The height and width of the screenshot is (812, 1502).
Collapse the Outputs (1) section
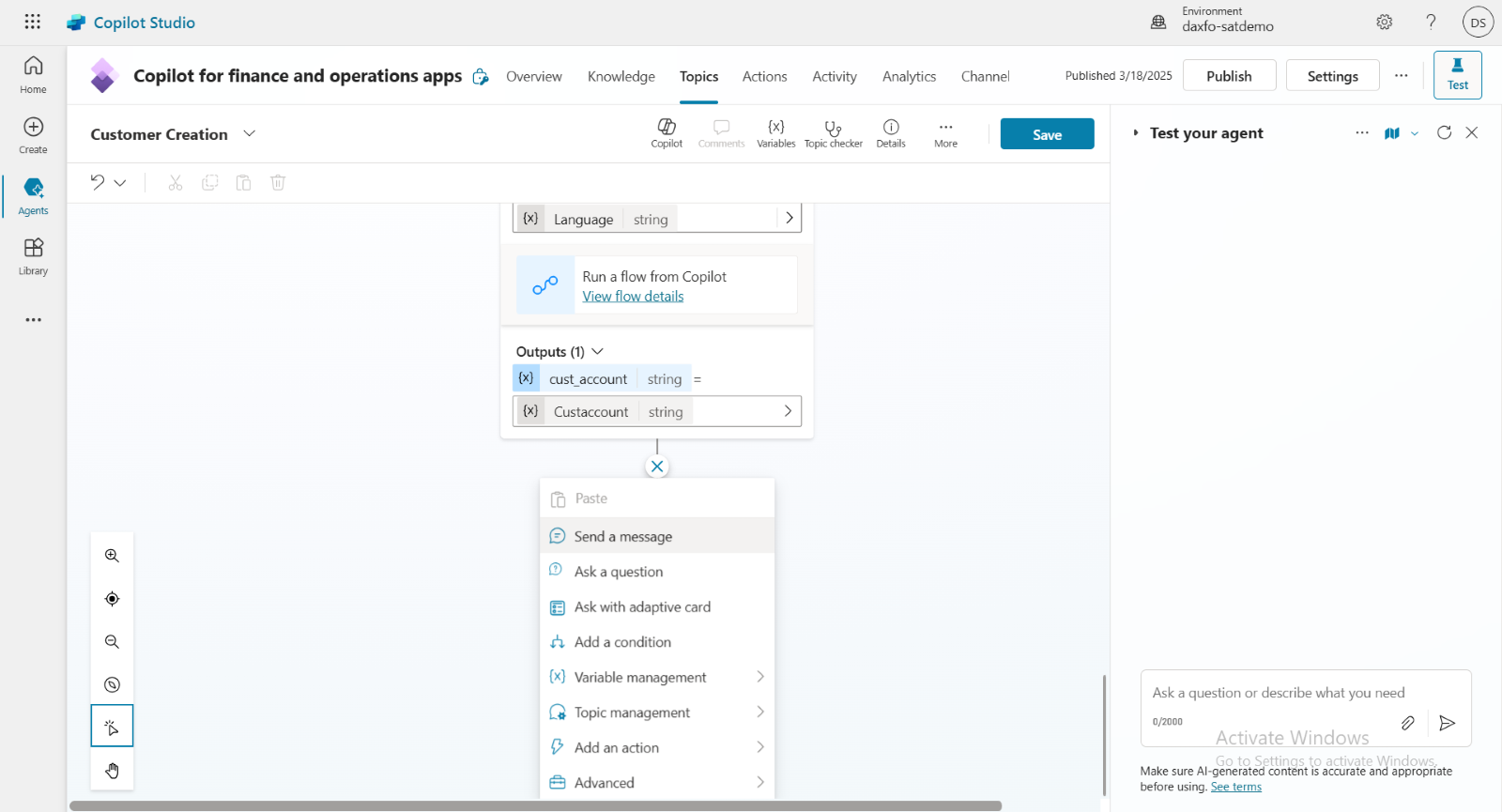(597, 351)
